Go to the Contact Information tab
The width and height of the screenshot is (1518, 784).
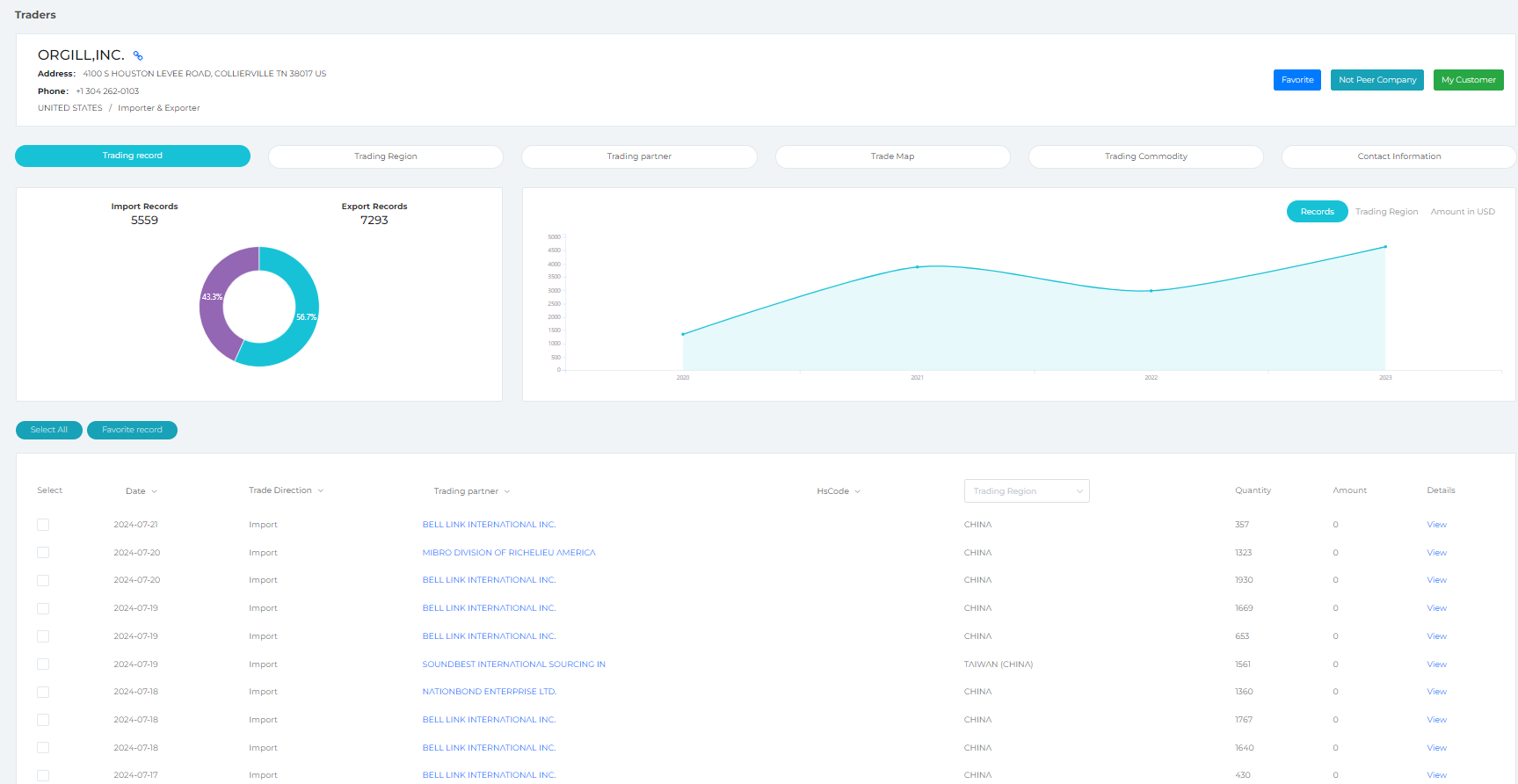(x=1398, y=156)
